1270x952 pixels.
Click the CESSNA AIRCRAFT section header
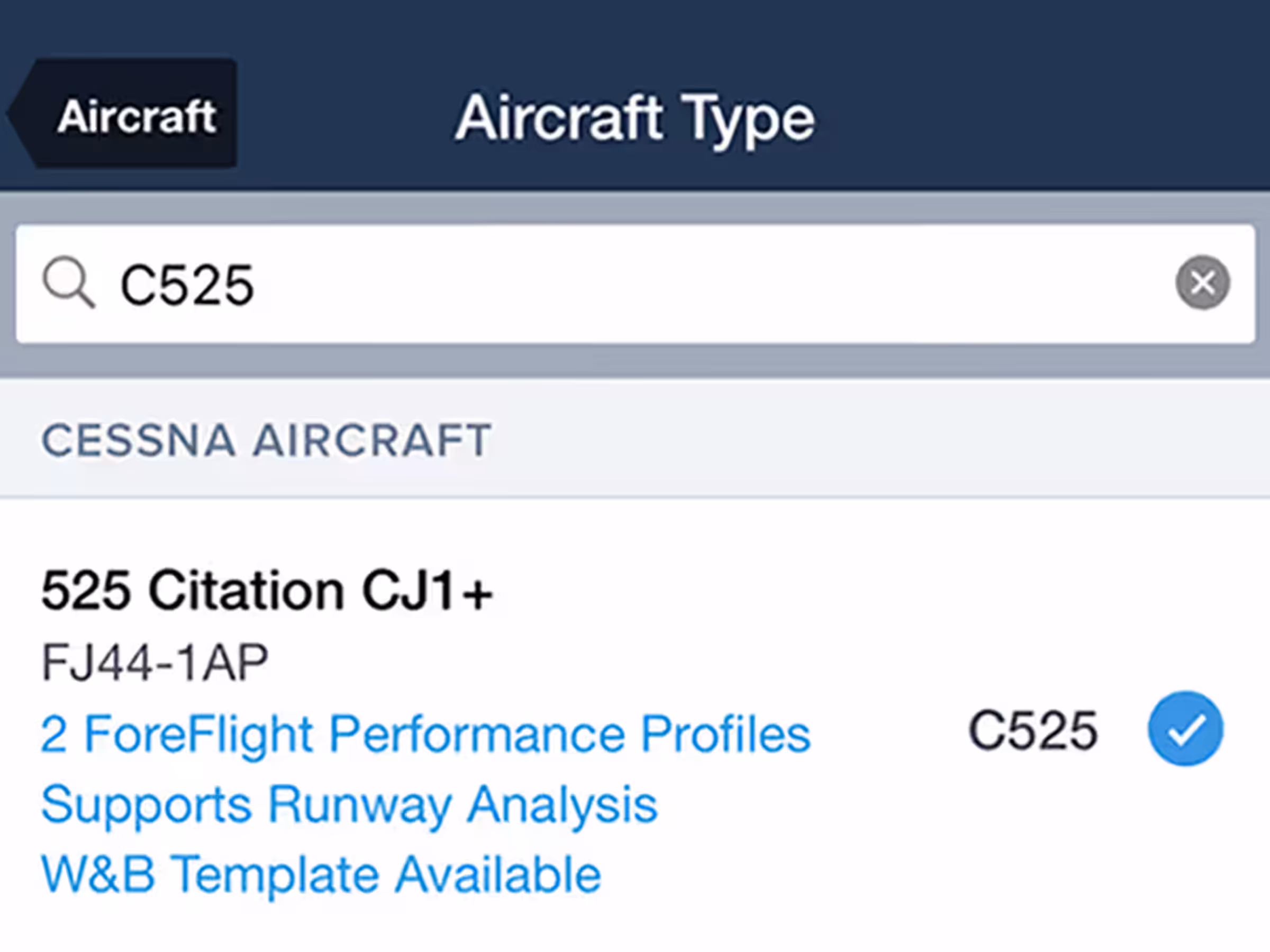pos(635,440)
